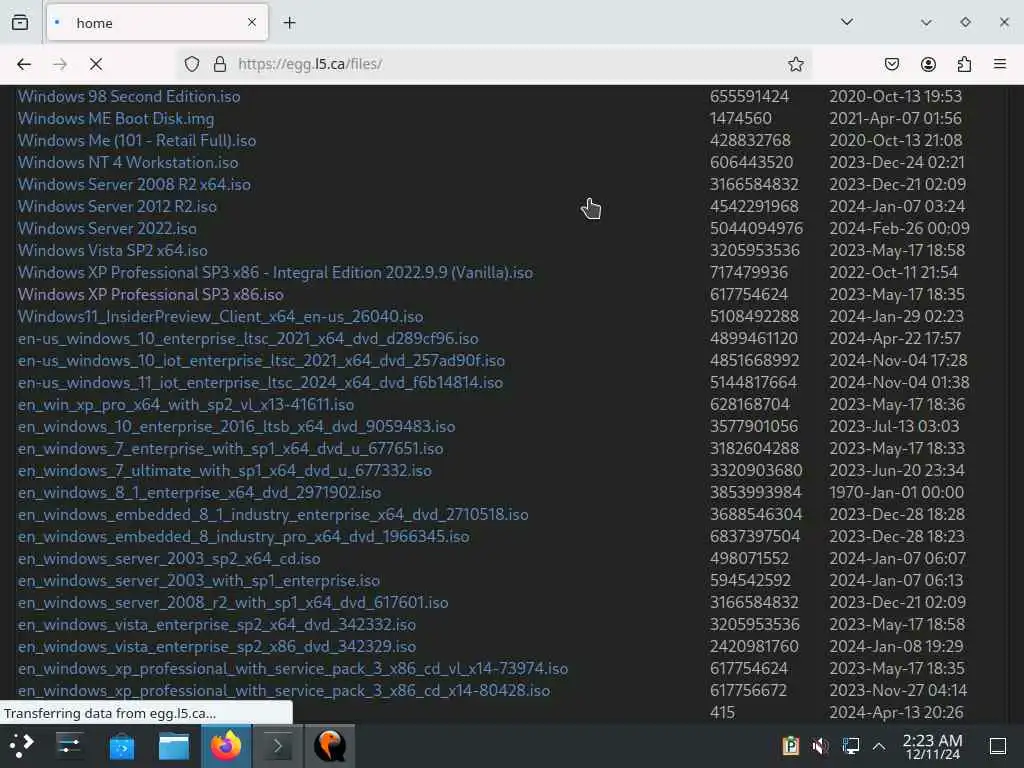Open Windows ME Boot Disk.img link
The image size is (1024, 768).
pos(116,119)
